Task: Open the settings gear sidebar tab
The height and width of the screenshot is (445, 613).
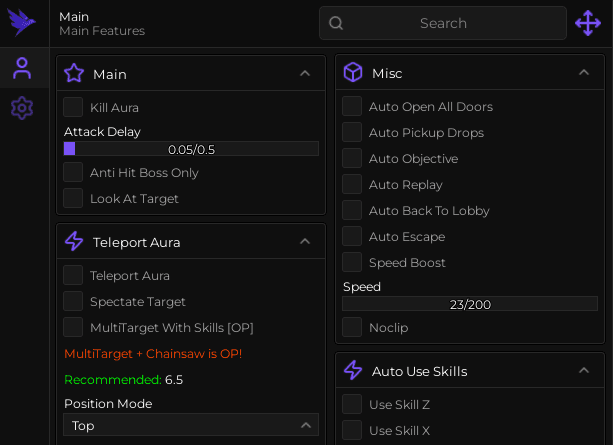Action: [x=22, y=108]
